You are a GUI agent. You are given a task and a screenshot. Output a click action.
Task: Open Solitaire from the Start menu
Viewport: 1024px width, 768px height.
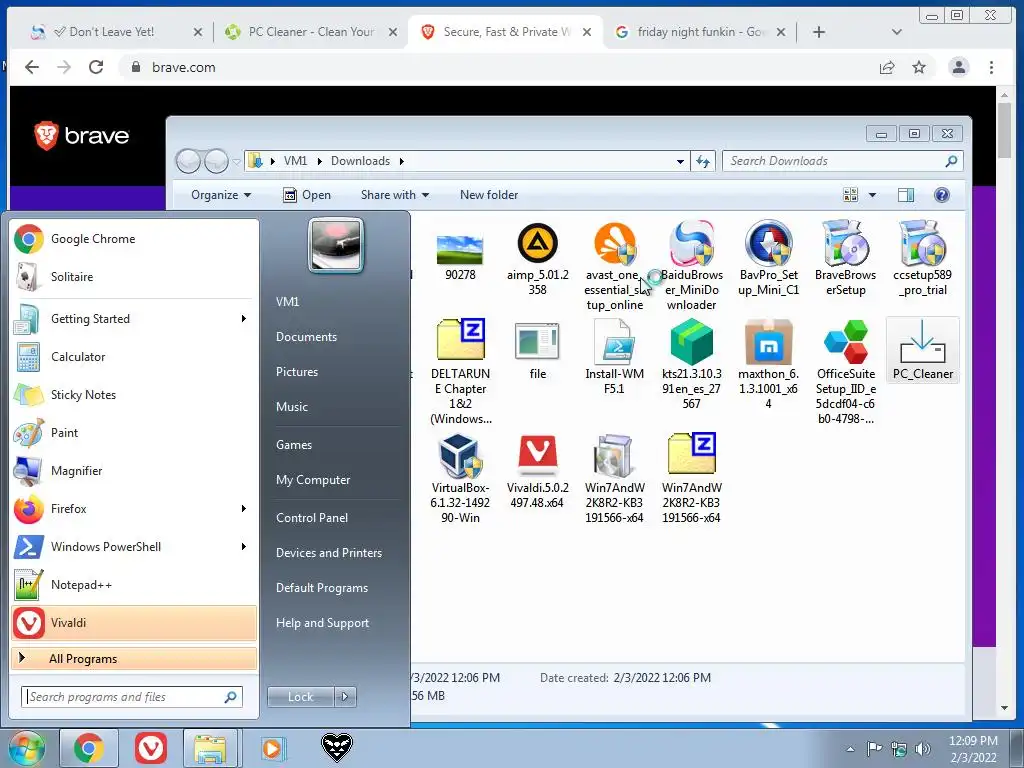134,277
